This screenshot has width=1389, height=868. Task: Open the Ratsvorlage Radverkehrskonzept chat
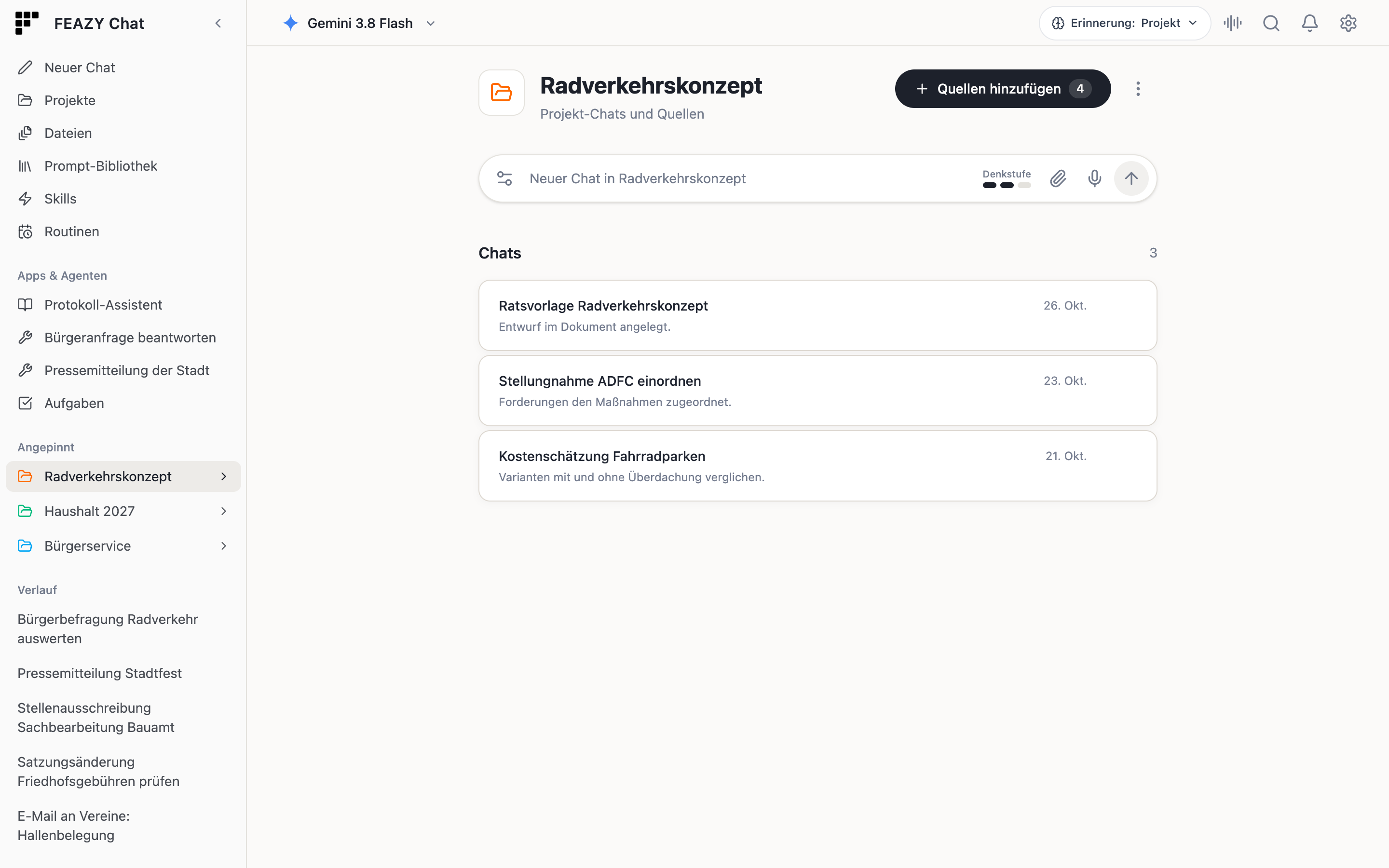pyautogui.click(x=817, y=316)
